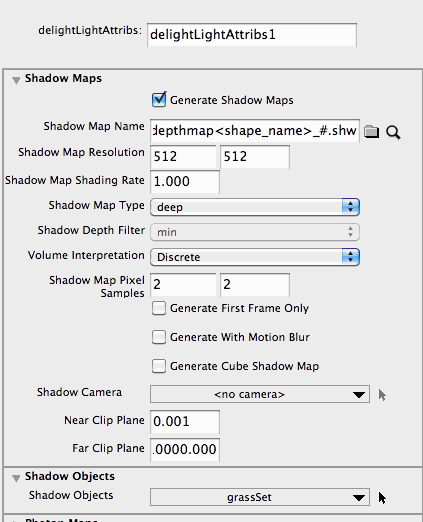Click the Volume Interpretation label

pyautogui.click(x=86, y=255)
